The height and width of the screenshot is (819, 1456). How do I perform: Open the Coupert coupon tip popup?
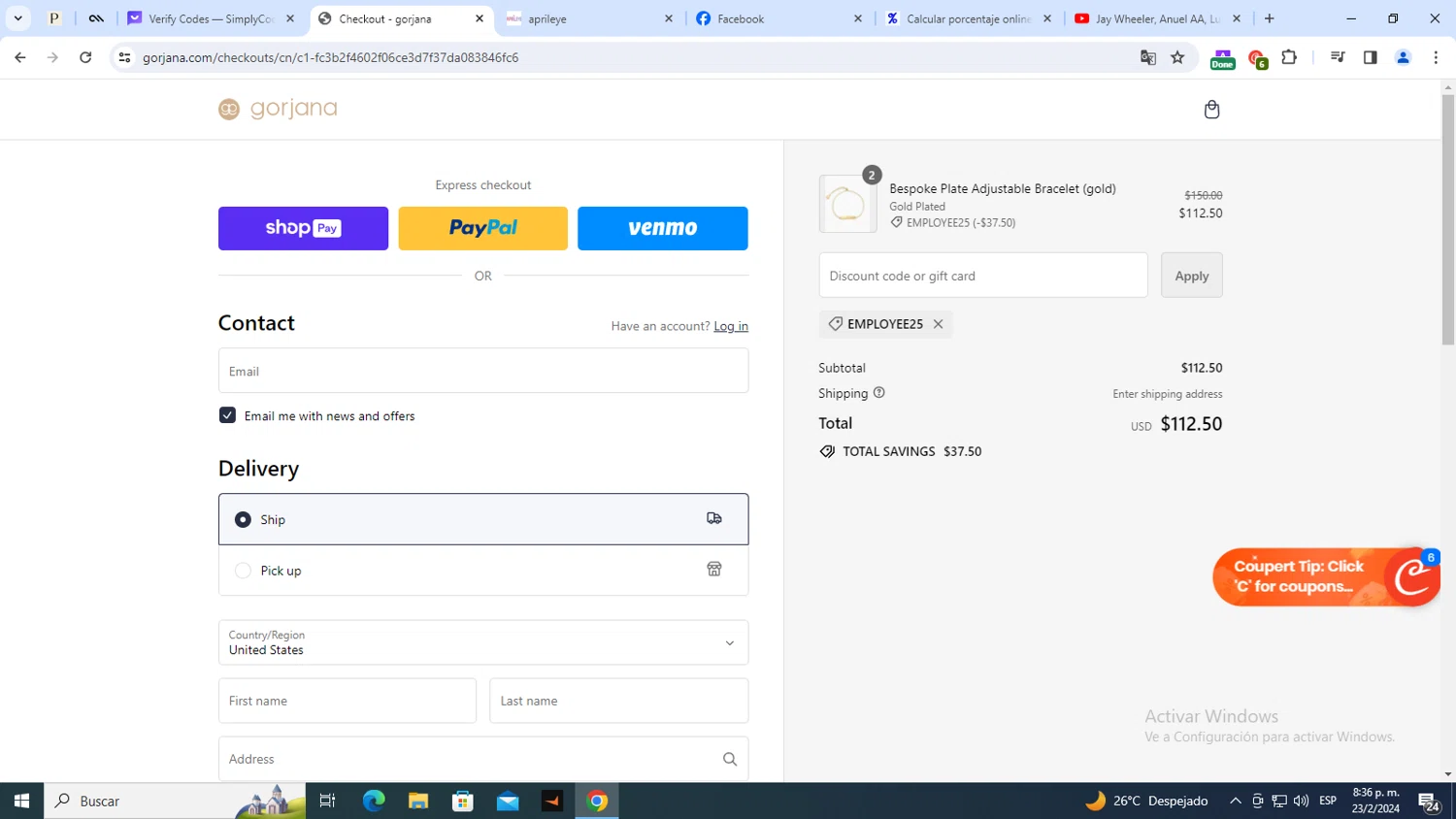1326,576
